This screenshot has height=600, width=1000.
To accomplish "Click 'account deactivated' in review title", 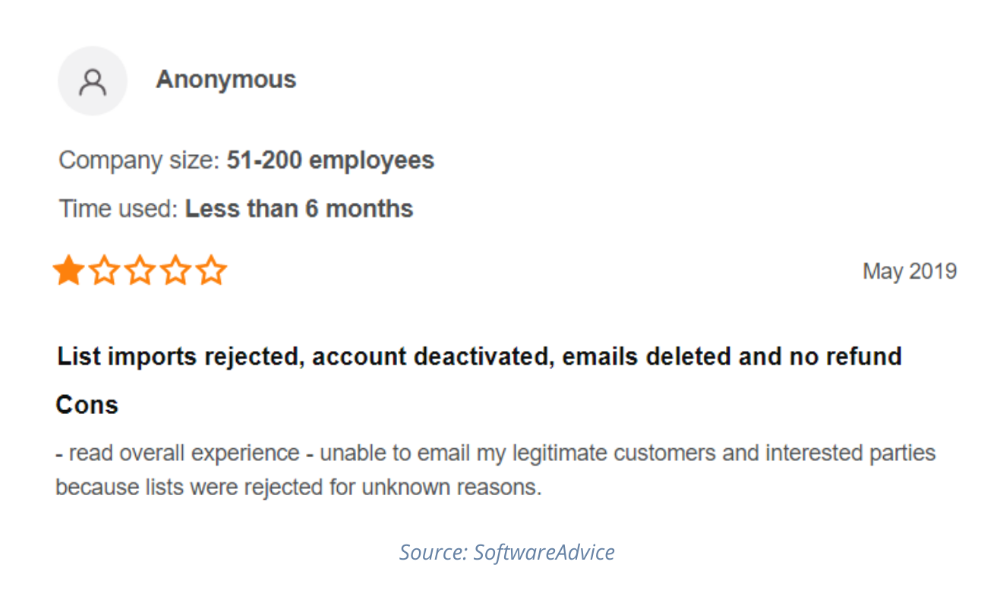I will click(430, 357).
